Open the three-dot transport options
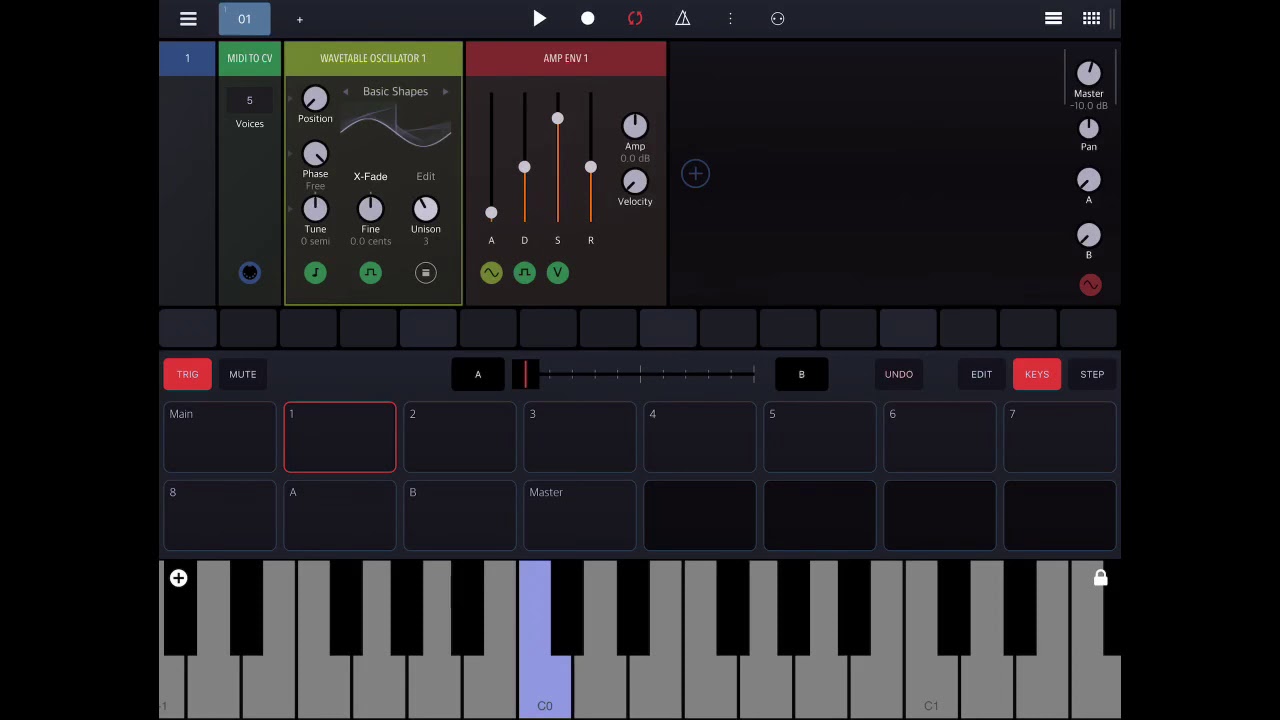The width and height of the screenshot is (1280, 720). tap(730, 19)
